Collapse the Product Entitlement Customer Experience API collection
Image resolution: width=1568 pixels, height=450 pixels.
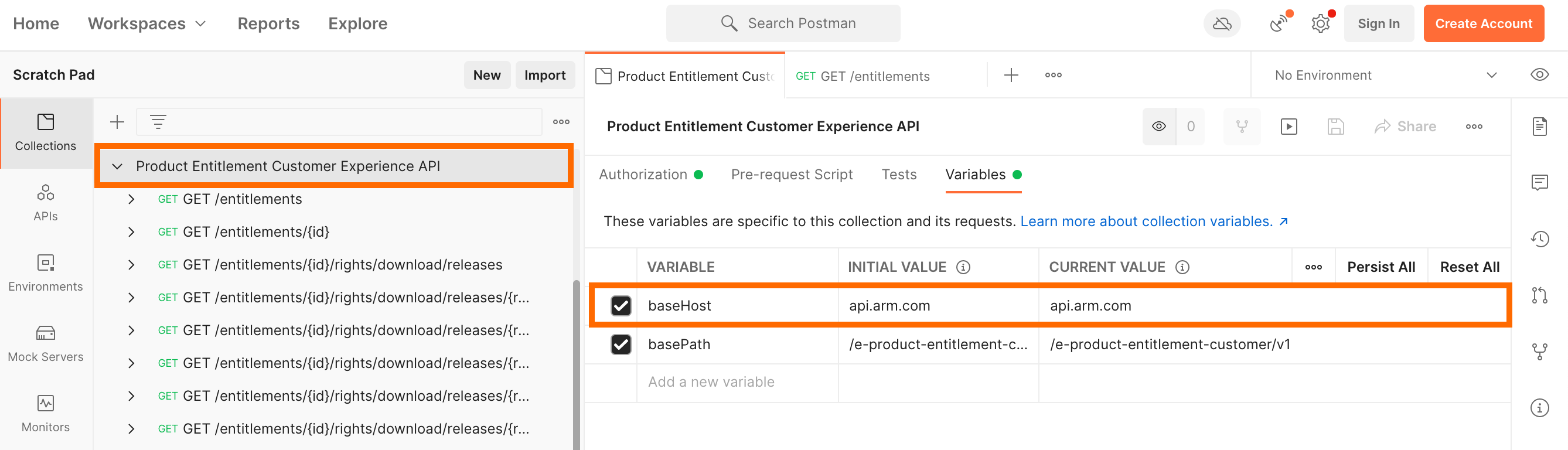pos(117,166)
